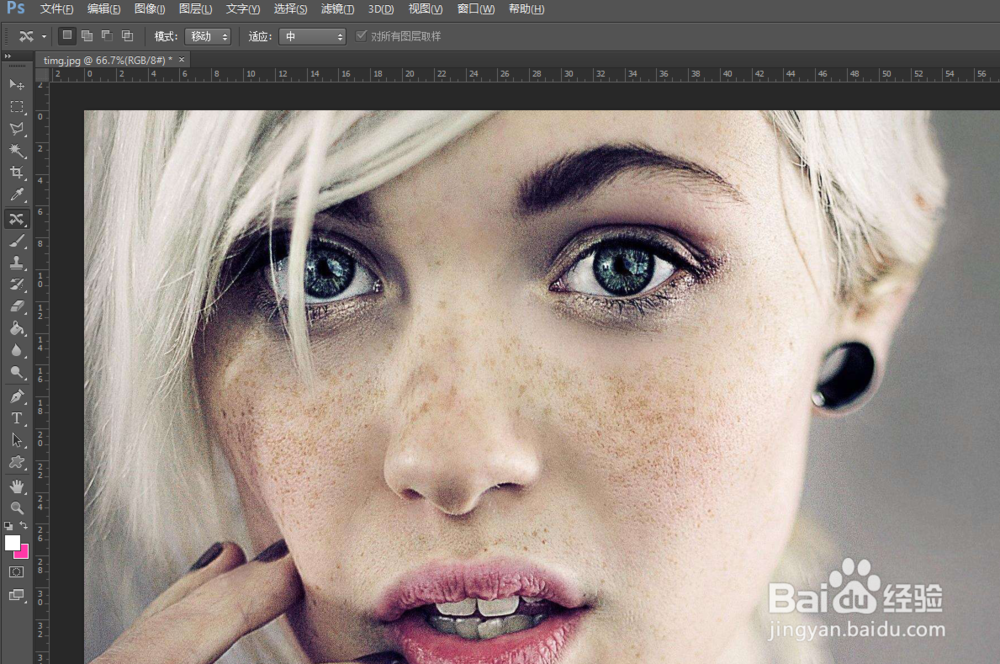Expand the toolbox double-arrow
The image size is (1000, 664).
[x=8, y=57]
